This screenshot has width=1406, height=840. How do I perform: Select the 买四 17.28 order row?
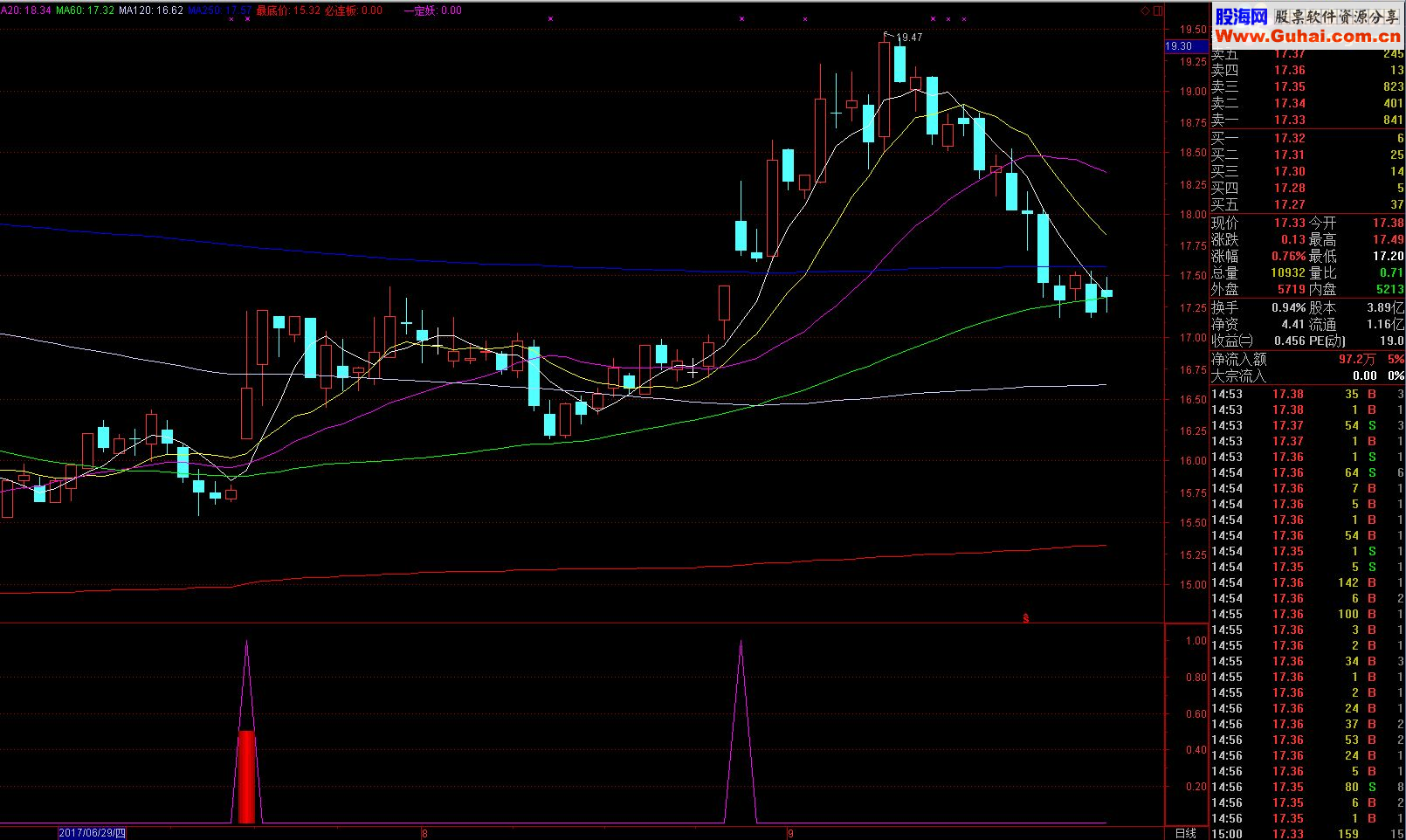(1307, 188)
